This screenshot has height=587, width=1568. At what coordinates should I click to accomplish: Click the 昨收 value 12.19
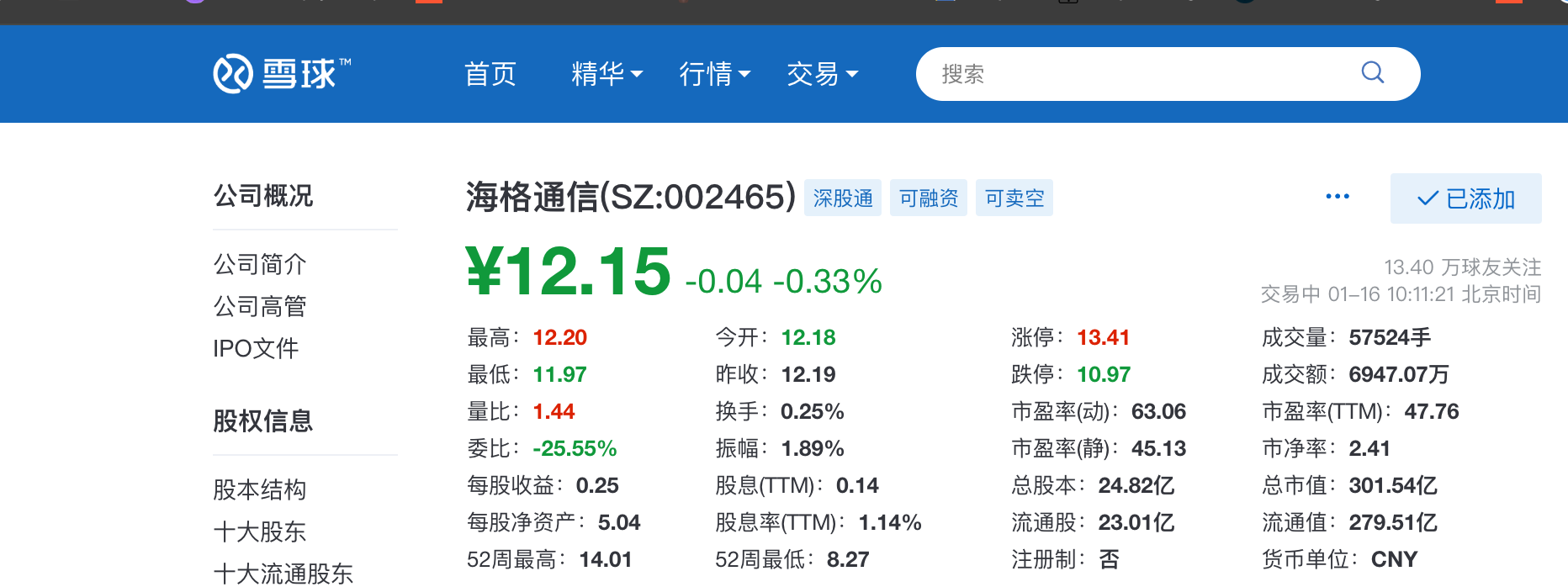[x=808, y=374]
